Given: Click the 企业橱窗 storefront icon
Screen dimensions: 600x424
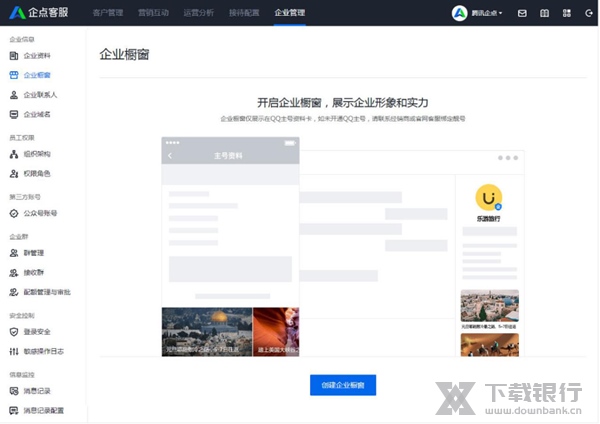Looking at the screenshot, I should (14, 75).
